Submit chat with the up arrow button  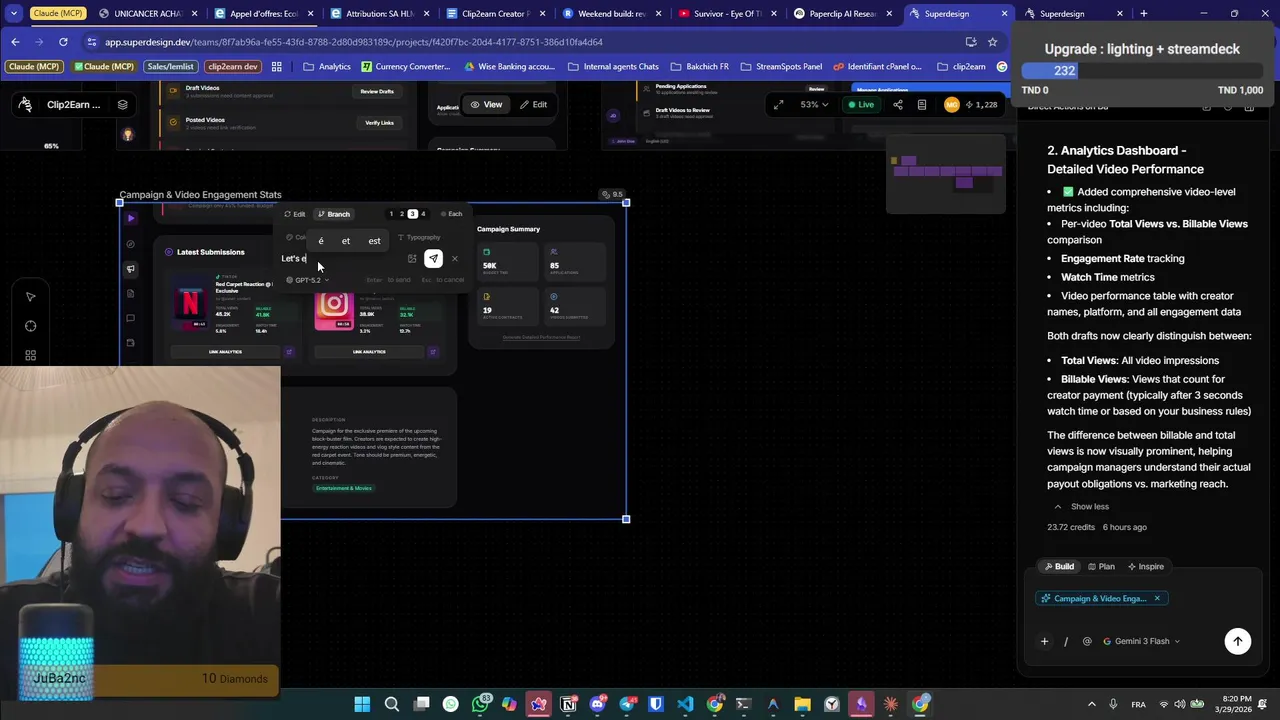(1238, 642)
